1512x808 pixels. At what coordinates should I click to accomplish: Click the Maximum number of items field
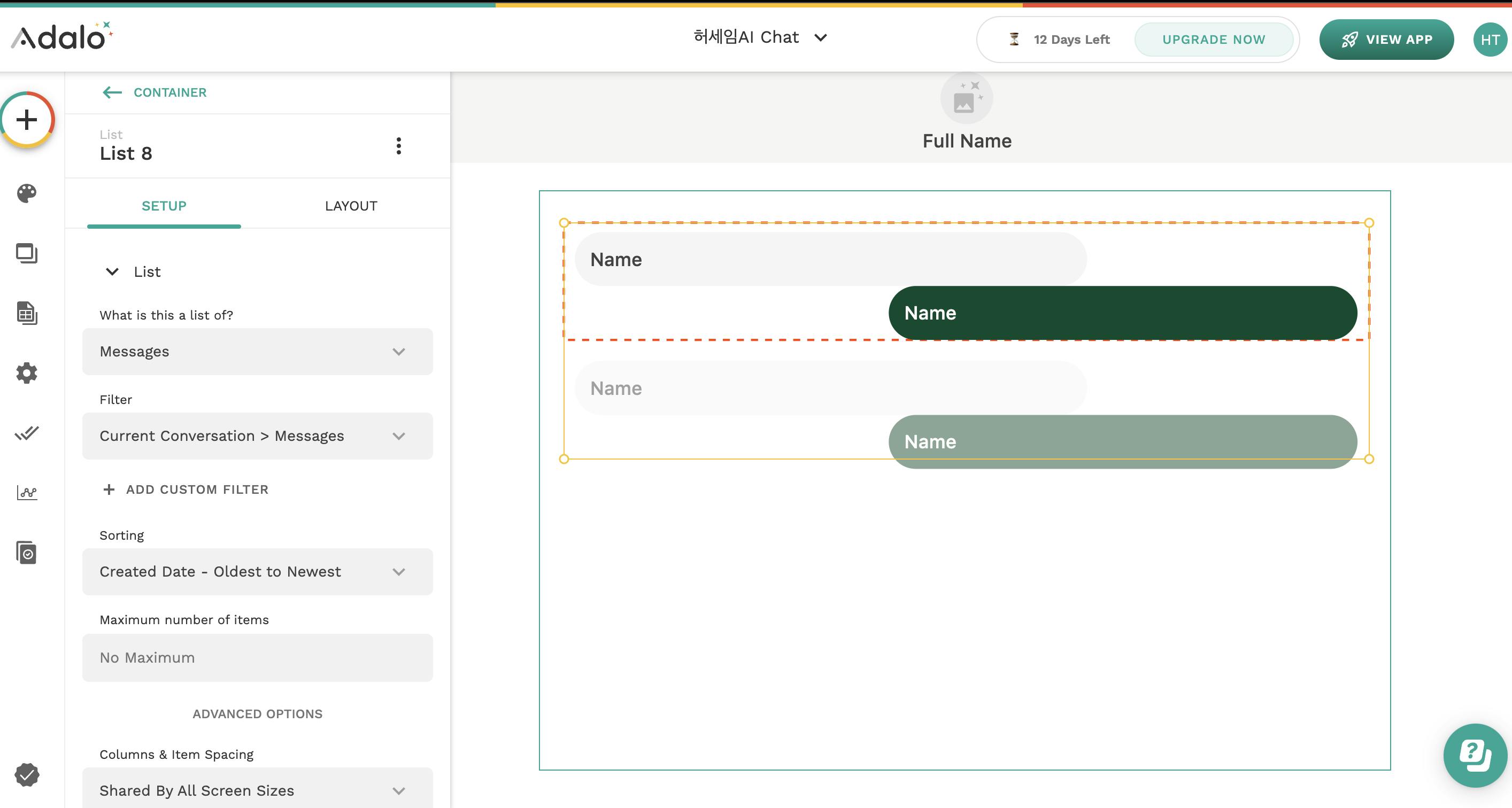tap(257, 658)
